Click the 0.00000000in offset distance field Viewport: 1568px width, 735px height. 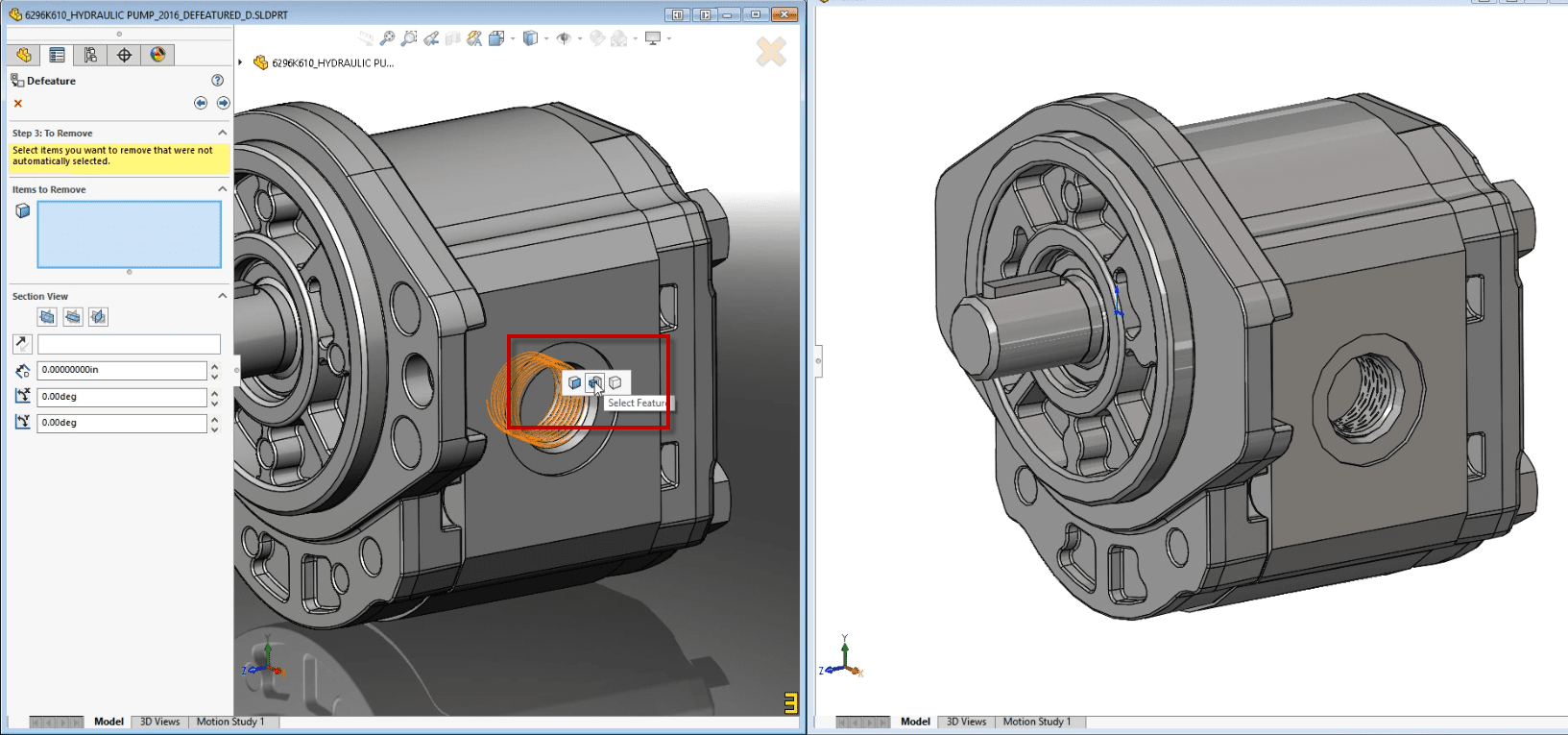(x=121, y=370)
